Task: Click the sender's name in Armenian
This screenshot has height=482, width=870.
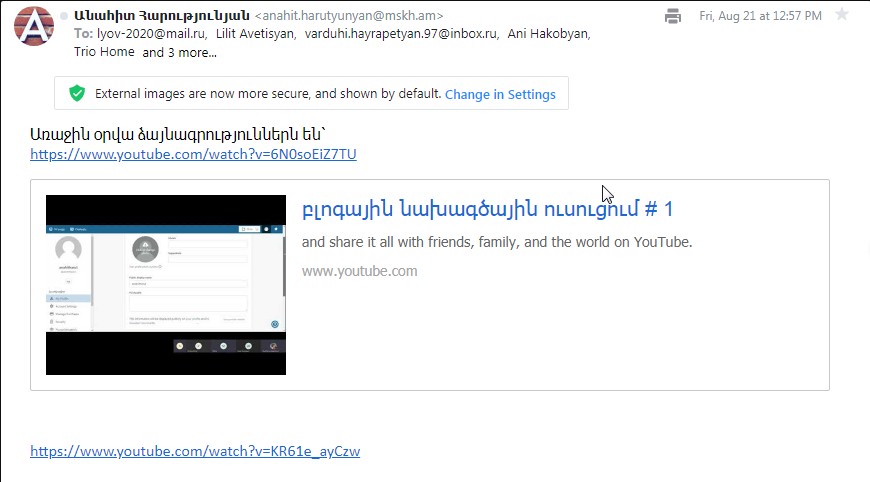Action: 162,16
